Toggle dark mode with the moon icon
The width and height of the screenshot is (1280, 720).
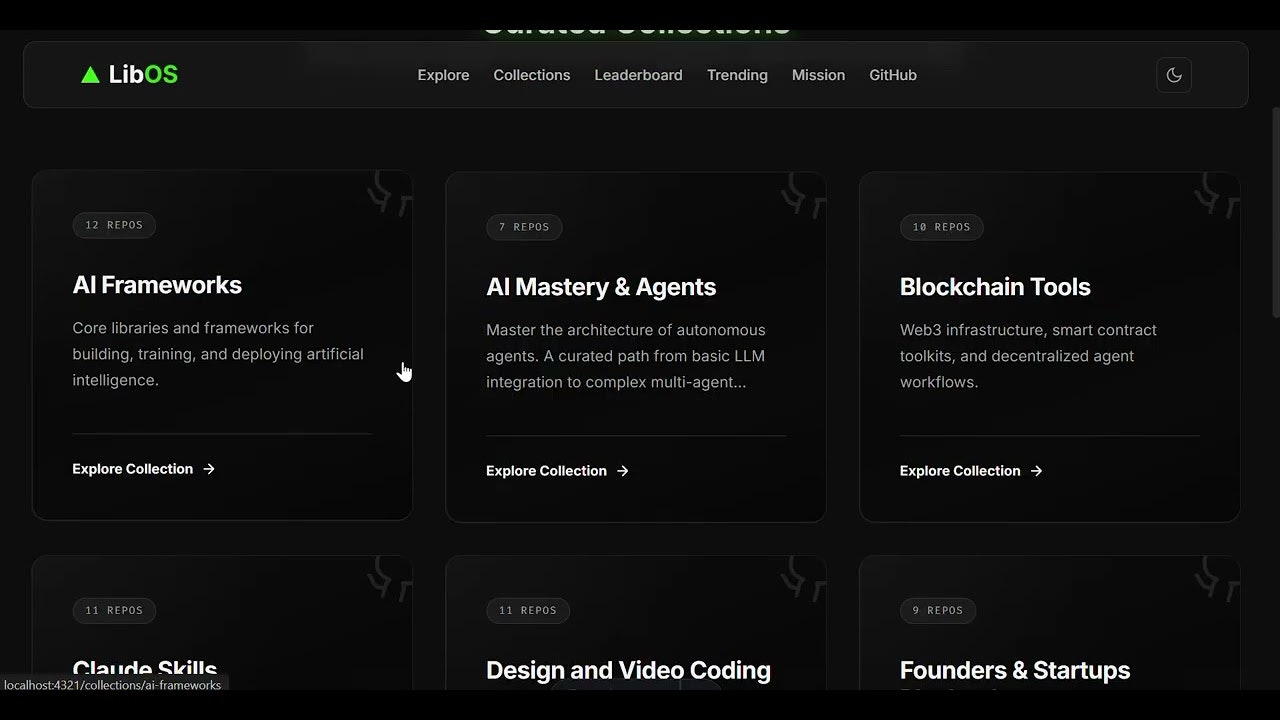(1174, 75)
